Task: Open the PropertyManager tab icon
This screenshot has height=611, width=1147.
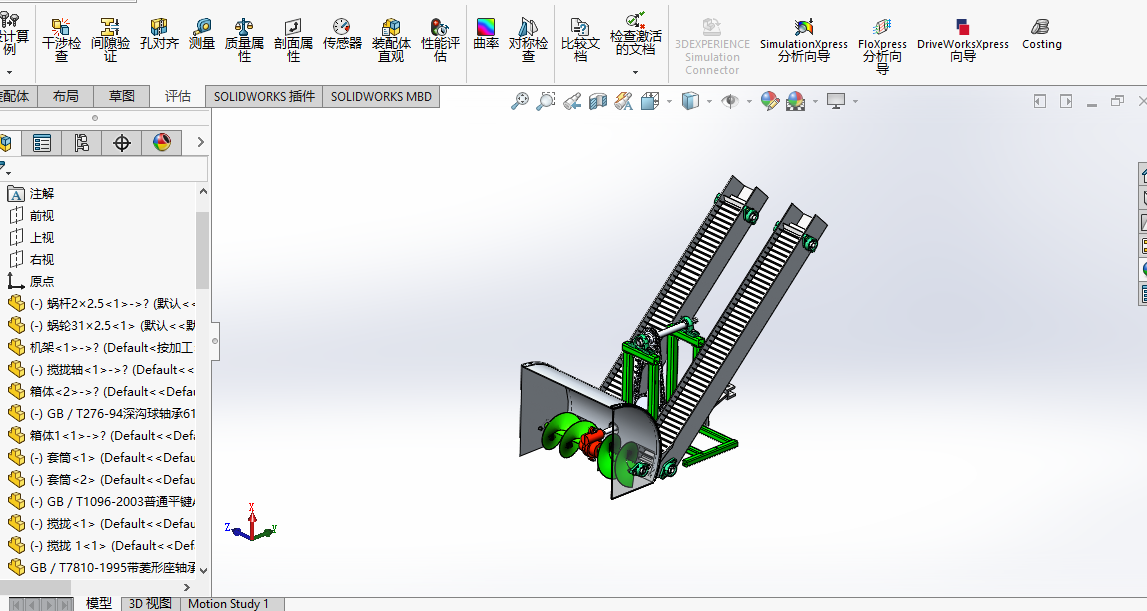Action: coord(42,143)
